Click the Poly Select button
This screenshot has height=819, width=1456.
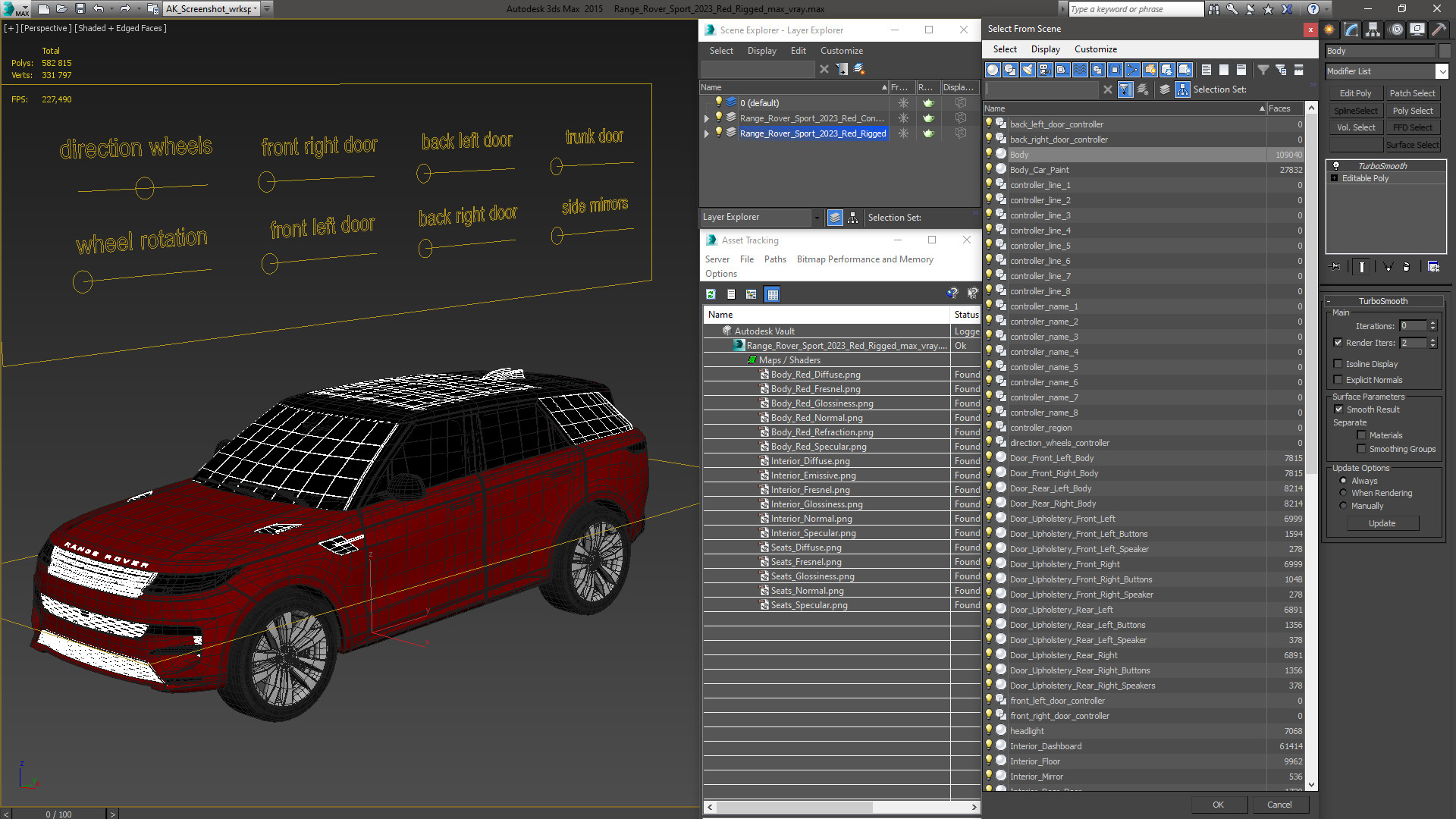click(x=1413, y=111)
